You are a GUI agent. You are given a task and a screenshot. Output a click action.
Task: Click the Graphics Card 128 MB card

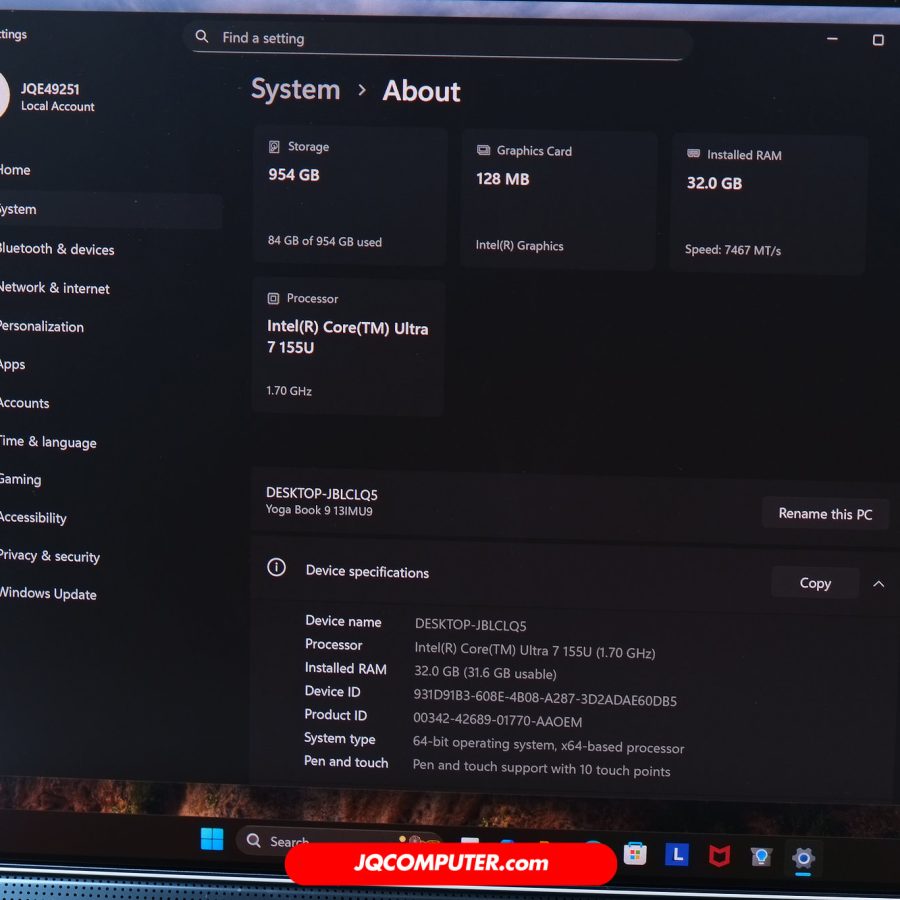click(x=558, y=199)
